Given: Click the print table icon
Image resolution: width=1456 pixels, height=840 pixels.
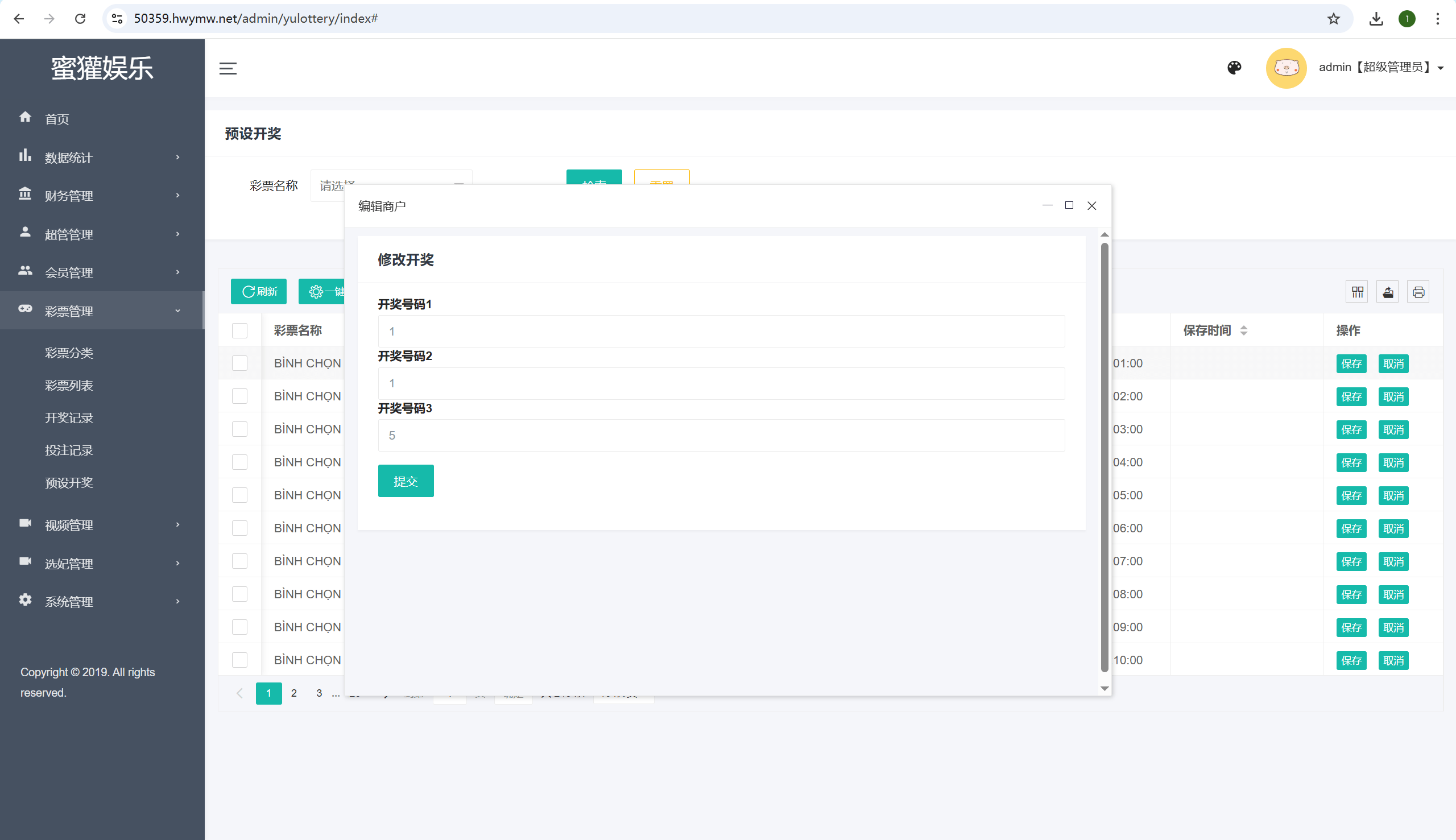Looking at the screenshot, I should click(1418, 292).
